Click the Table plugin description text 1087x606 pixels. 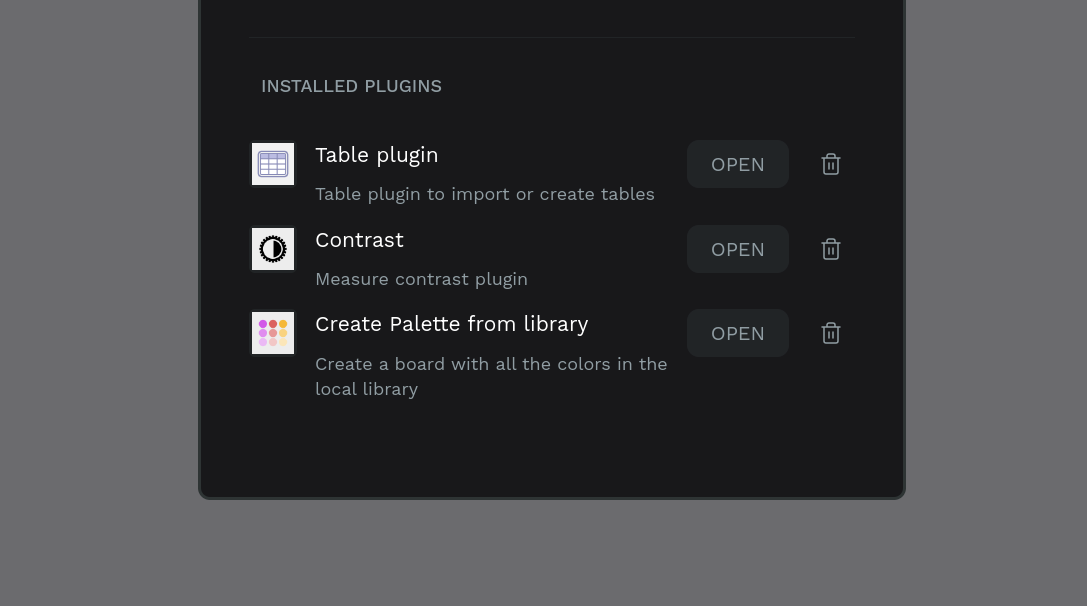point(484,194)
